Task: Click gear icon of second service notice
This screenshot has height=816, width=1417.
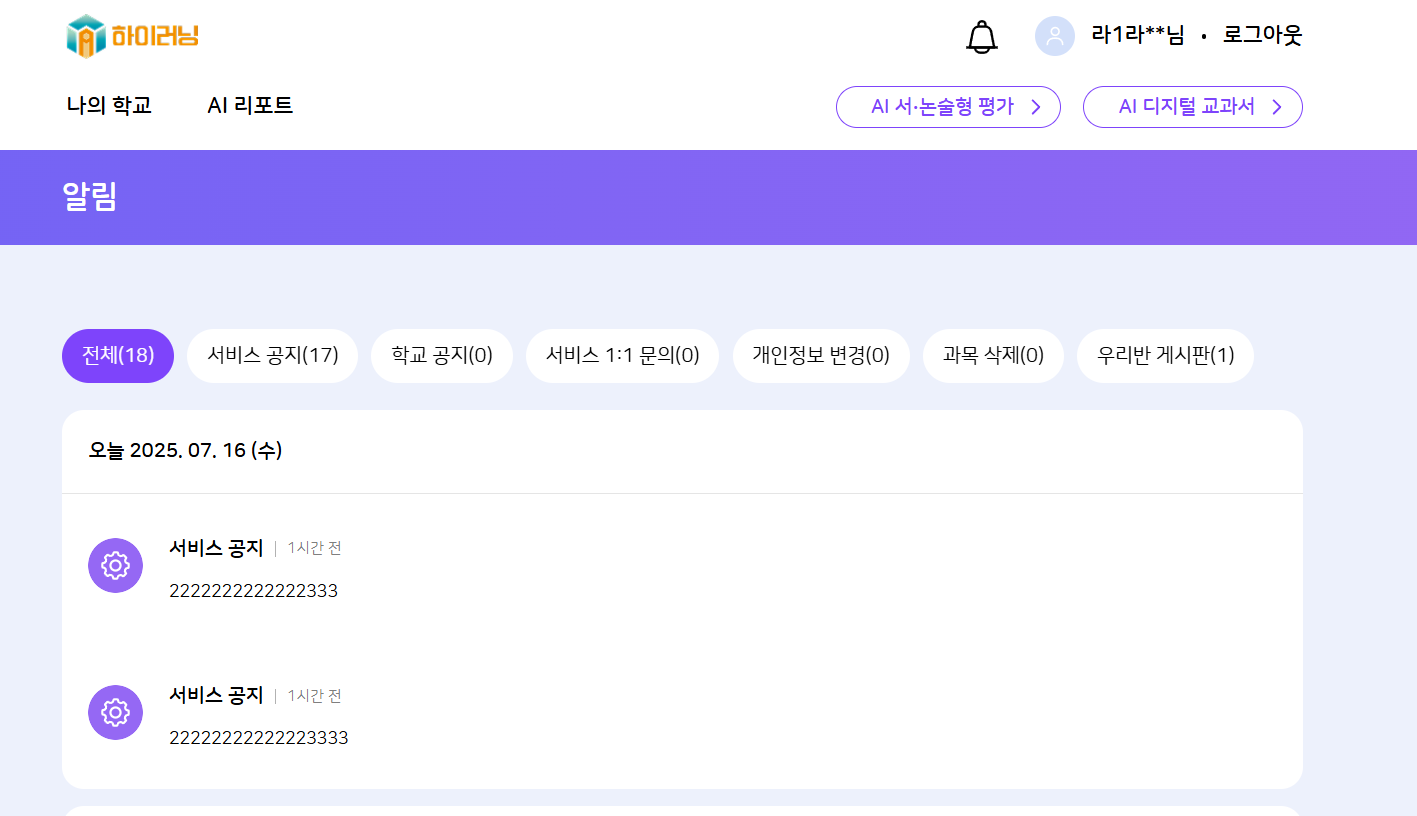Action: [x=115, y=713]
